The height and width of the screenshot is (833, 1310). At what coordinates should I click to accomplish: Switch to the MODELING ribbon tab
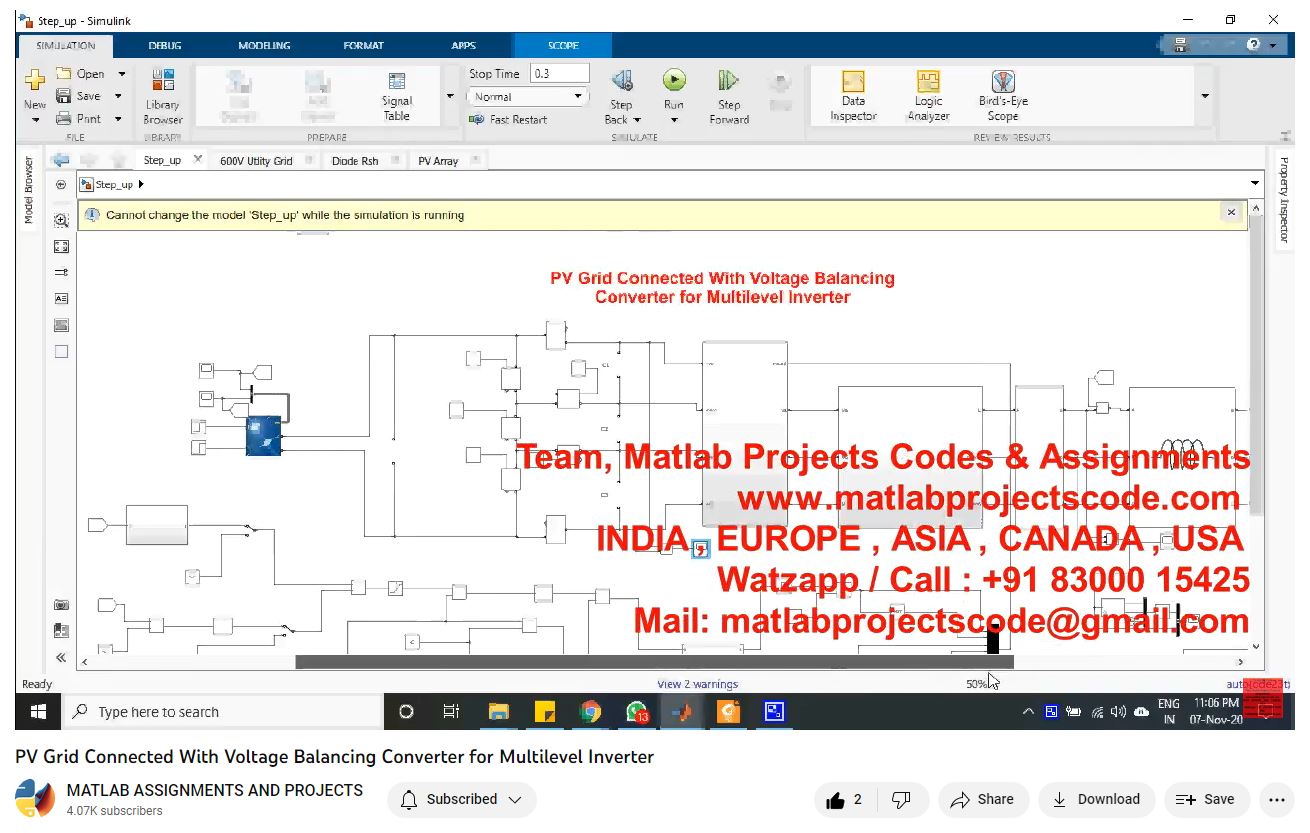click(x=264, y=46)
